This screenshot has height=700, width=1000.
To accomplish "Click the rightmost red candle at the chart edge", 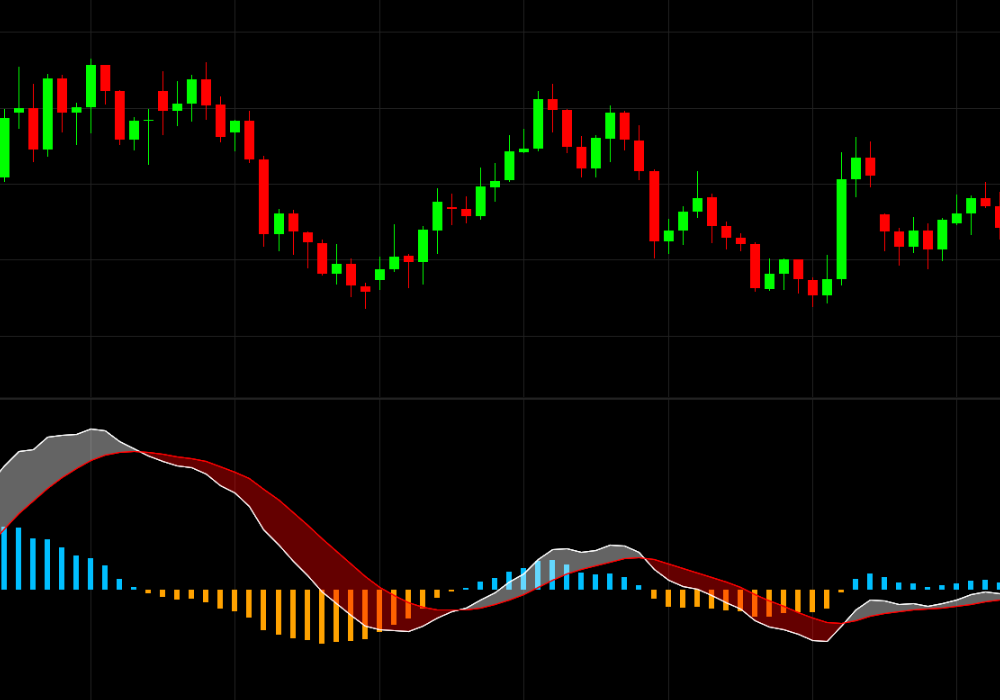I will pyautogui.click(x=997, y=216).
